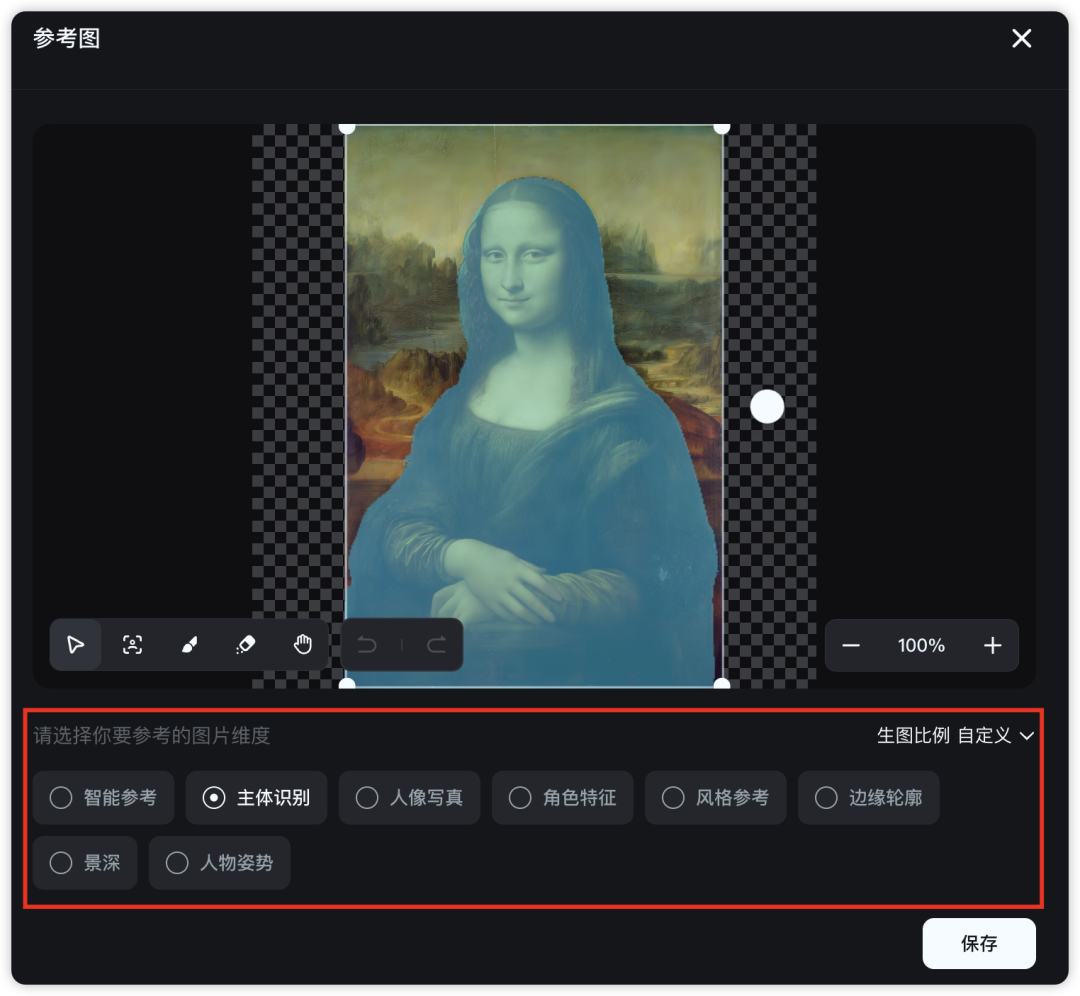Select the brush paint tool
The image size is (1080, 996).
[x=189, y=645]
